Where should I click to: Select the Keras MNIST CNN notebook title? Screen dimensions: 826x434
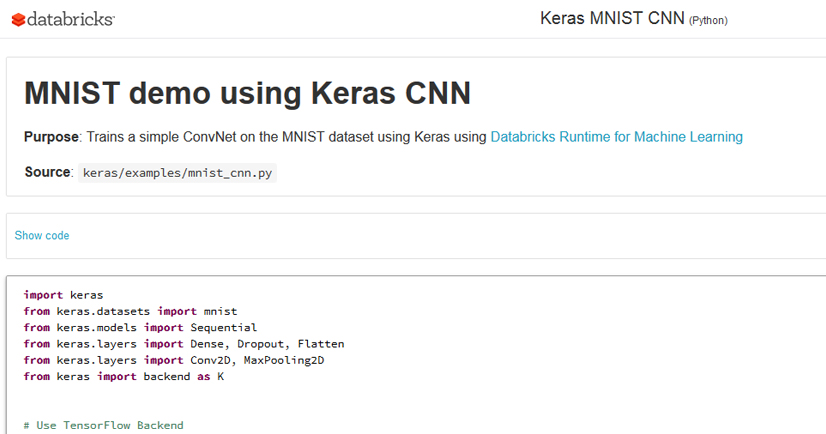(612, 18)
